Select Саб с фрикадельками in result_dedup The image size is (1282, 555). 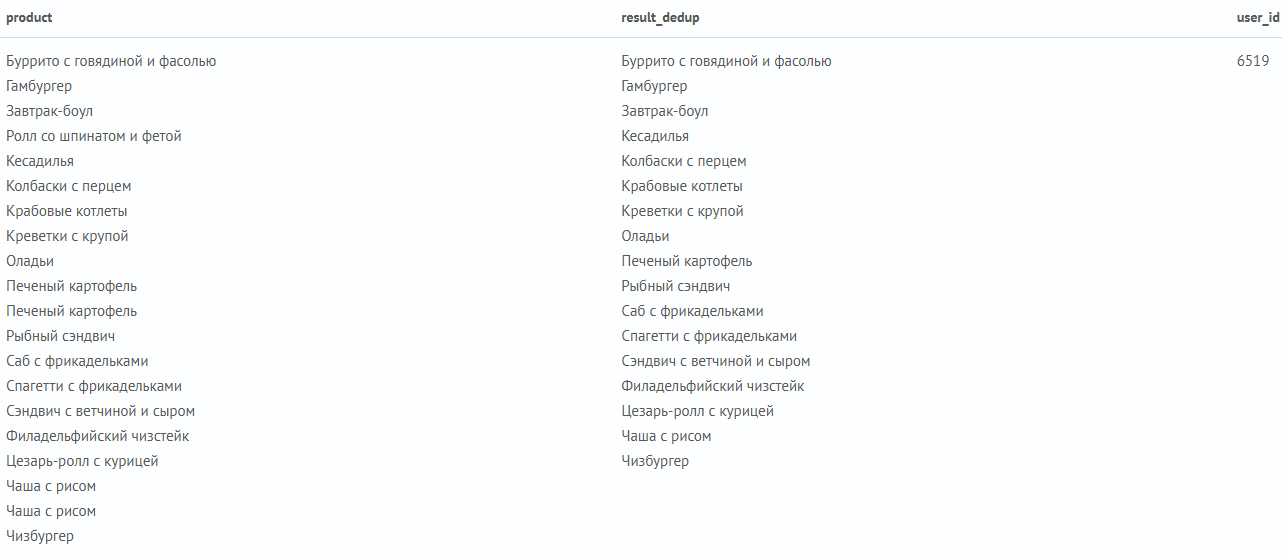tap(692, 311)
